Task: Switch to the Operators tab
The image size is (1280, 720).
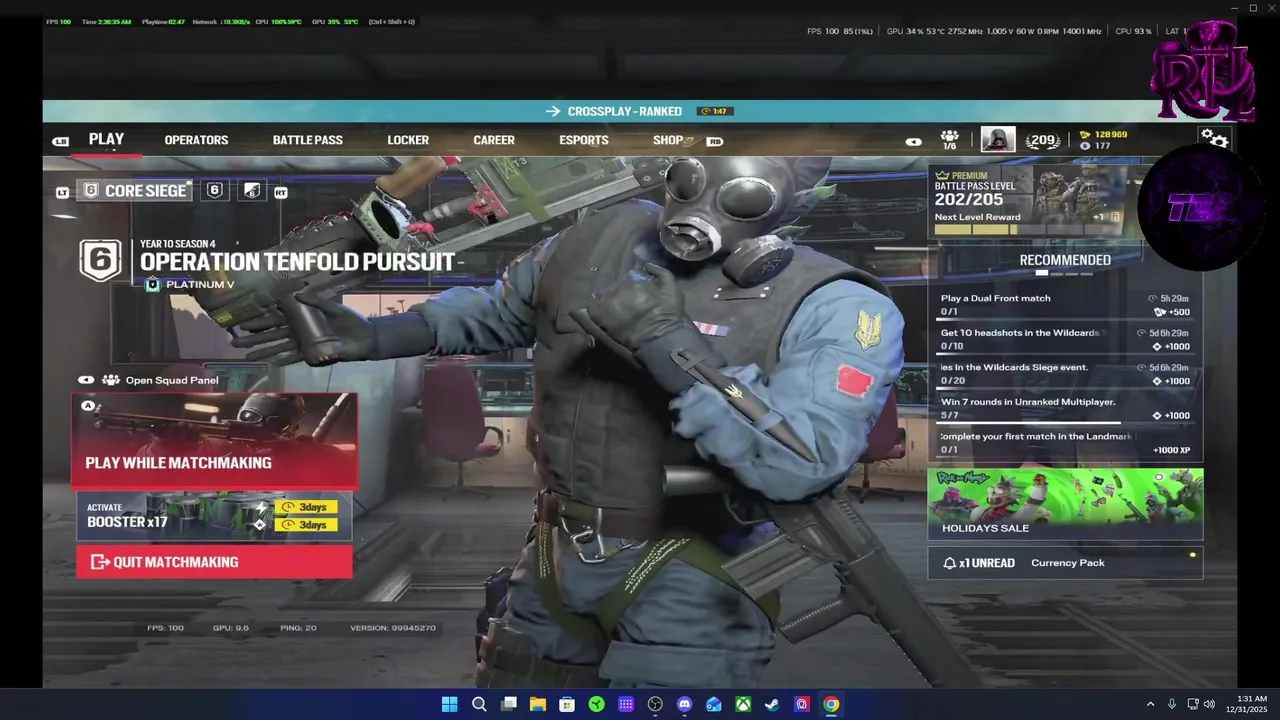Action: (196, 140)
